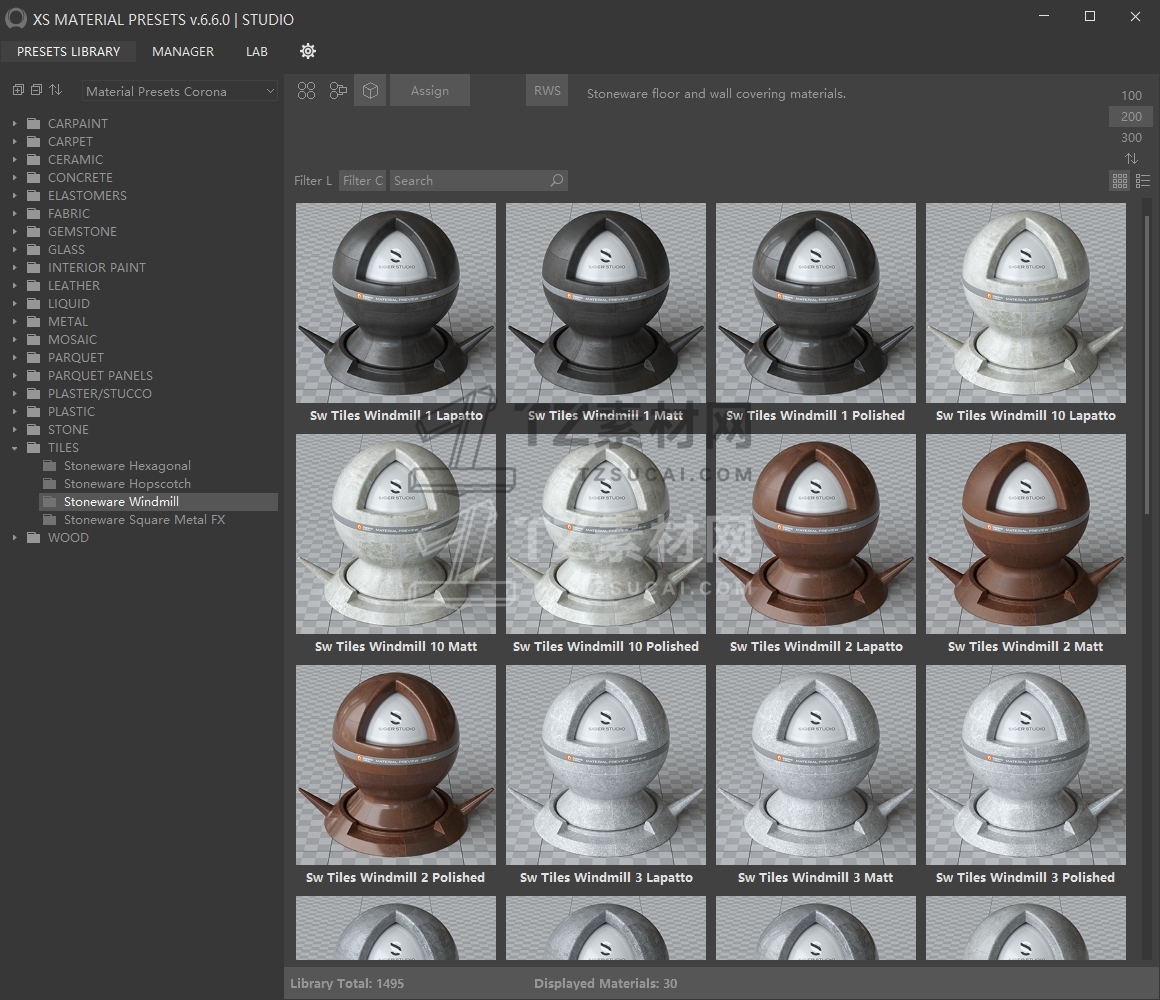Select the GEMSTONE category
Viewport: 1160px width, 1000px height.
pyautogui.click(x=82, y=232)
